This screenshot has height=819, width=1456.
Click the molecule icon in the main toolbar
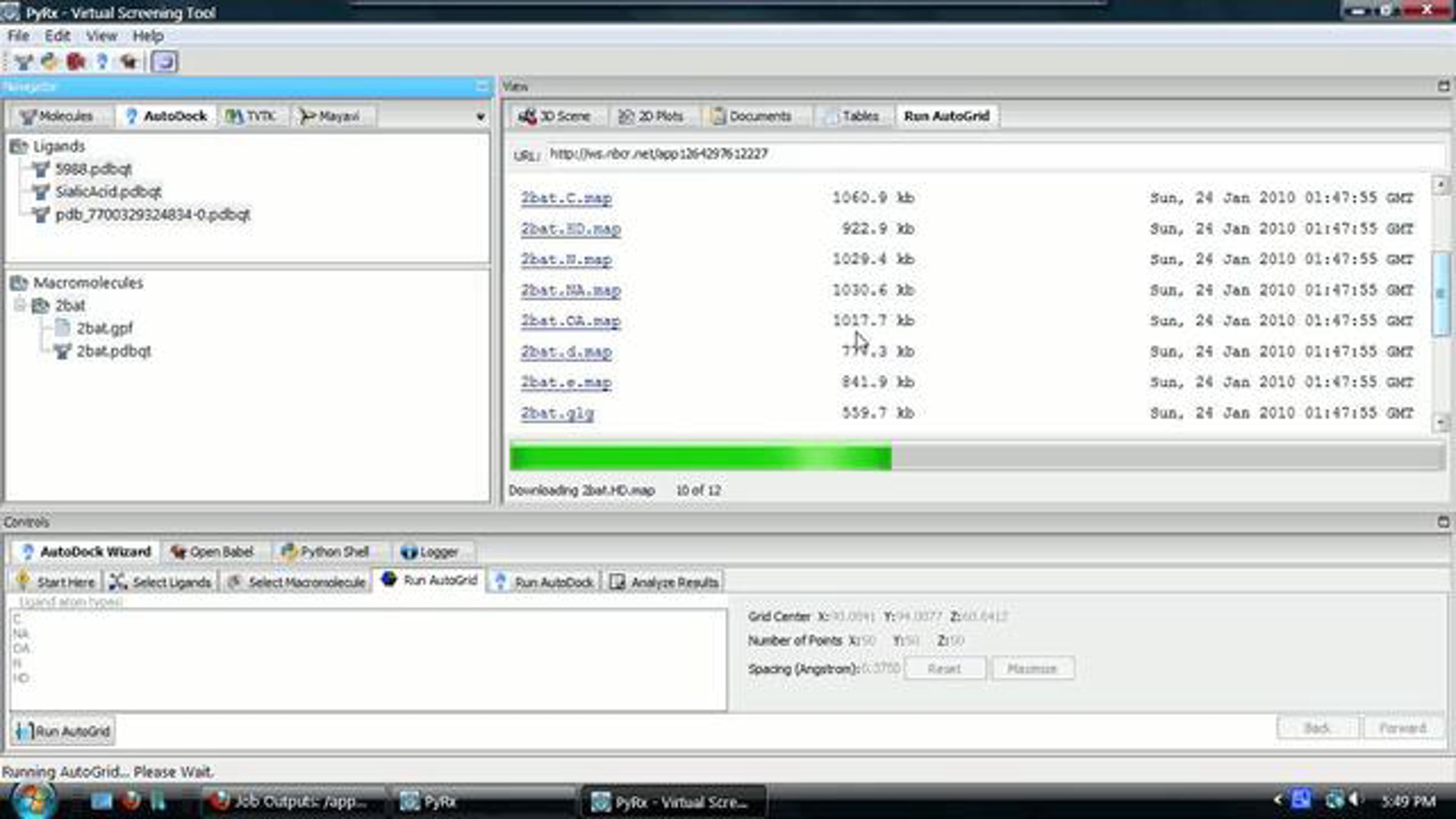[x=24, y=62]
